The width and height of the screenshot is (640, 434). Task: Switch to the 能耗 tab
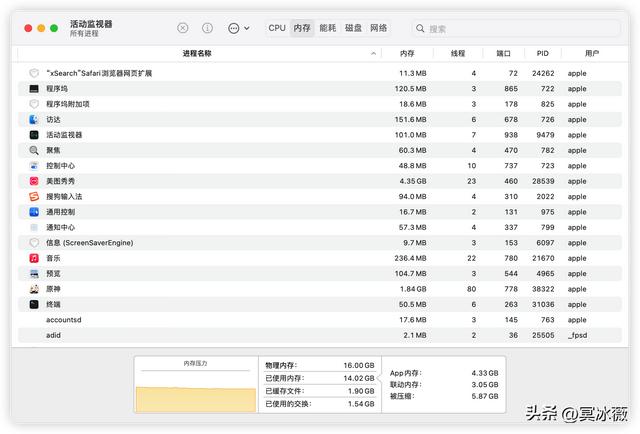(327, 28)
